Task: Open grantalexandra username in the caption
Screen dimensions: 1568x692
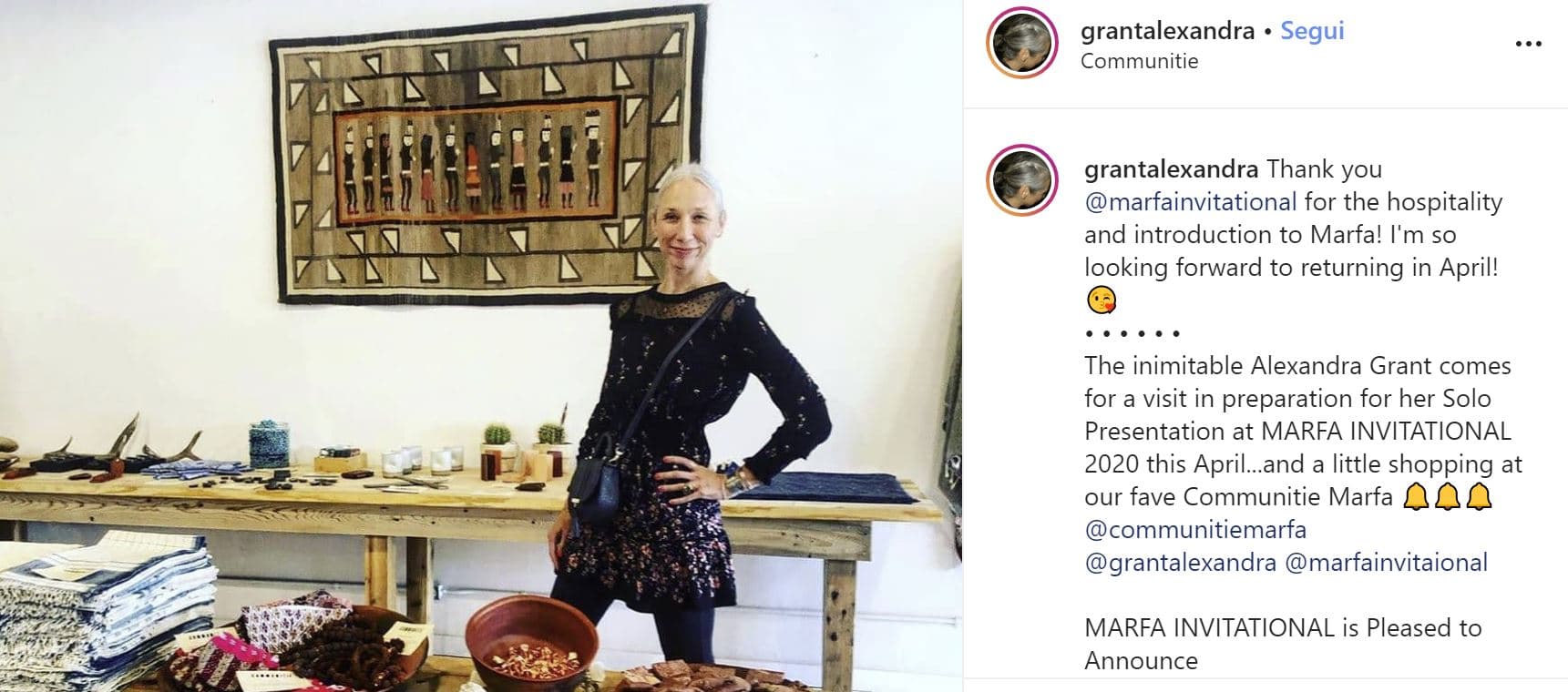Action: coord(1171,169)
